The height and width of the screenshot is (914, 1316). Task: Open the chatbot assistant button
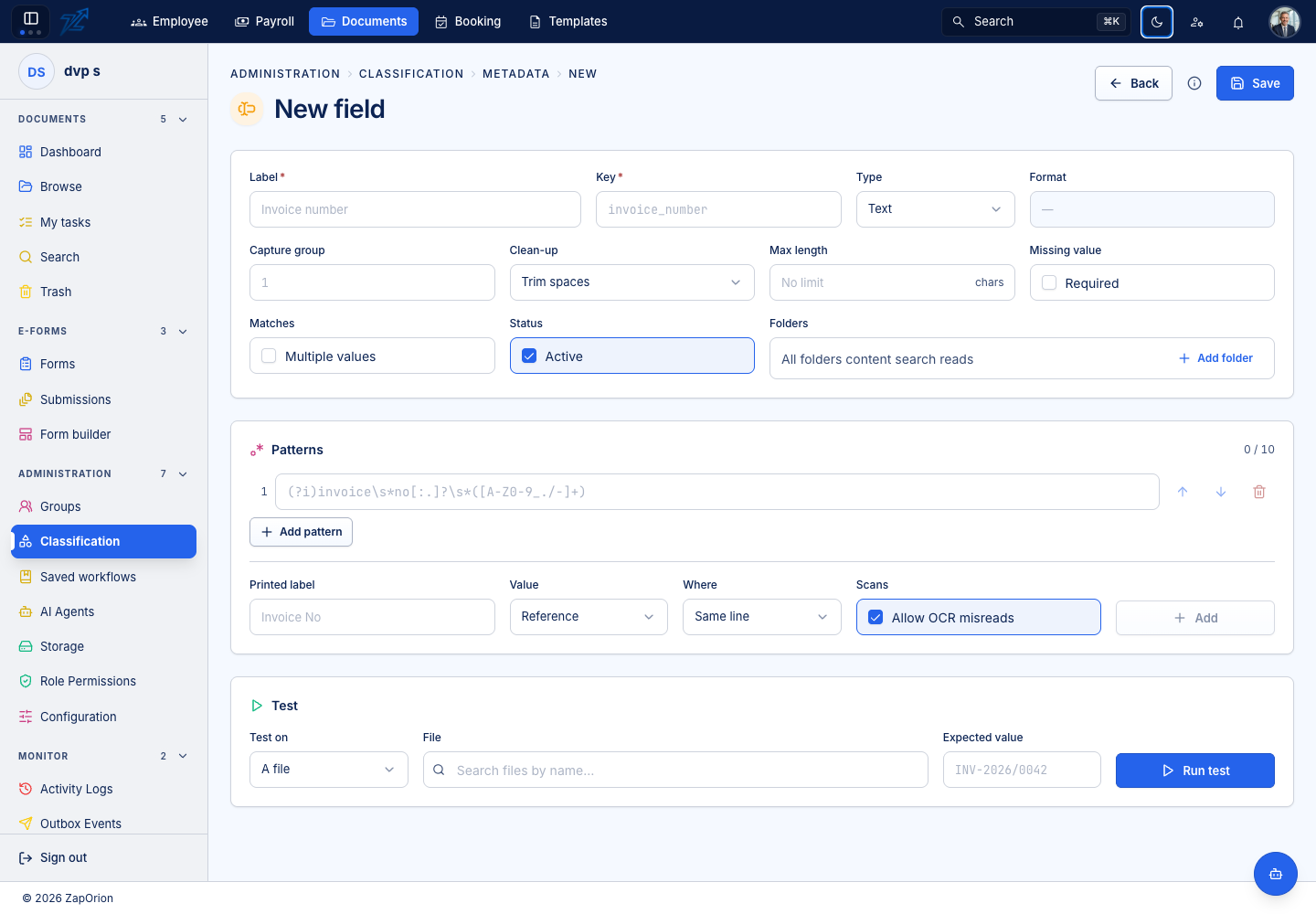click(x=1276, y=874)
